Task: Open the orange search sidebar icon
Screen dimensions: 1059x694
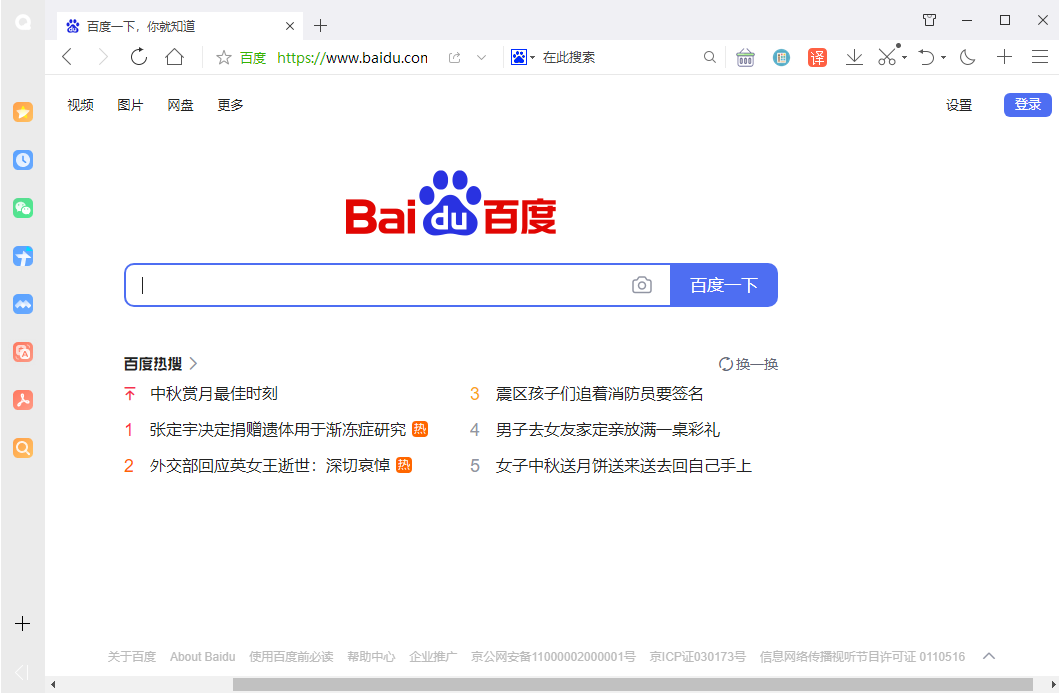Action: (23, 448)
